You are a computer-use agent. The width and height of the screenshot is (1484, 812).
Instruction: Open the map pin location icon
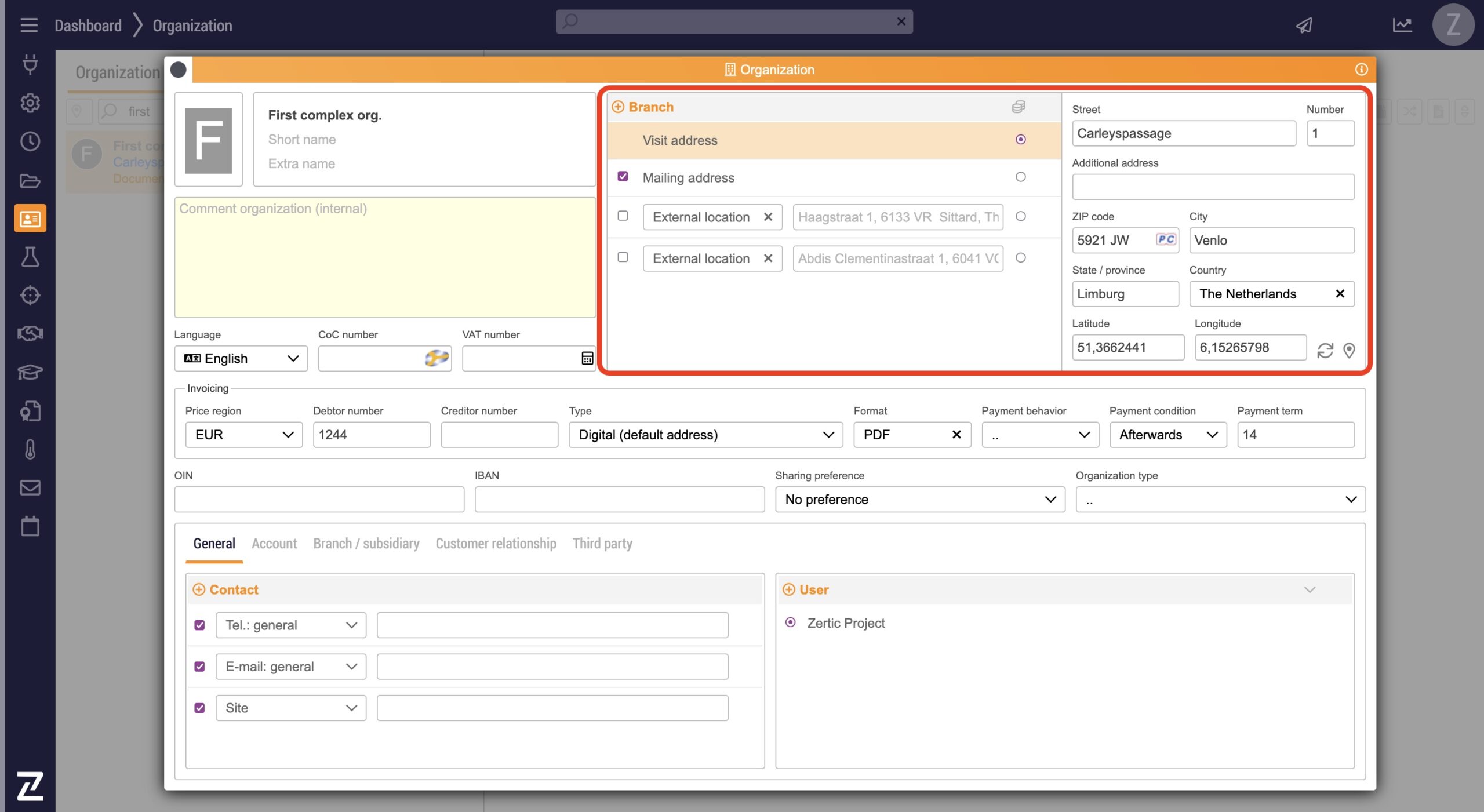click(x=1349, y=351)
